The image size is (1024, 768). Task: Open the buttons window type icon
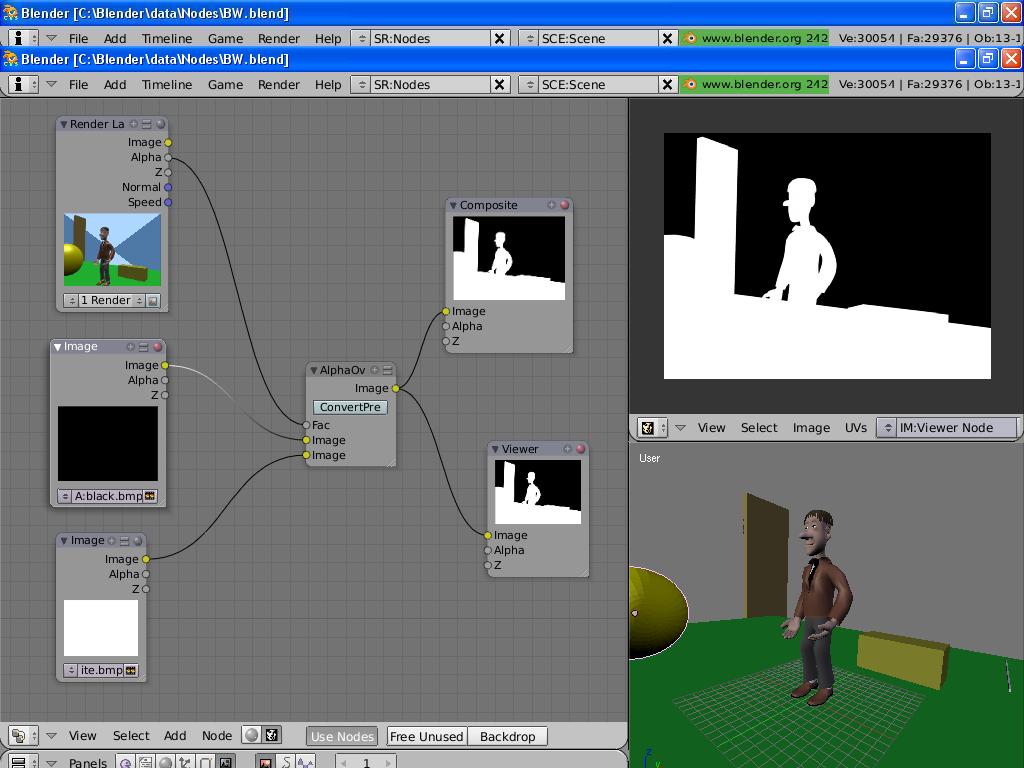click(23, 763)
